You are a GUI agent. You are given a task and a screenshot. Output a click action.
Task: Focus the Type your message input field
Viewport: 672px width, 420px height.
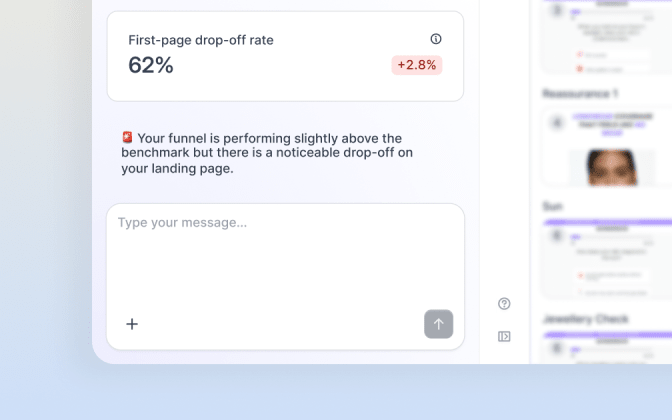pyautogui.click(x=285, y=254)
